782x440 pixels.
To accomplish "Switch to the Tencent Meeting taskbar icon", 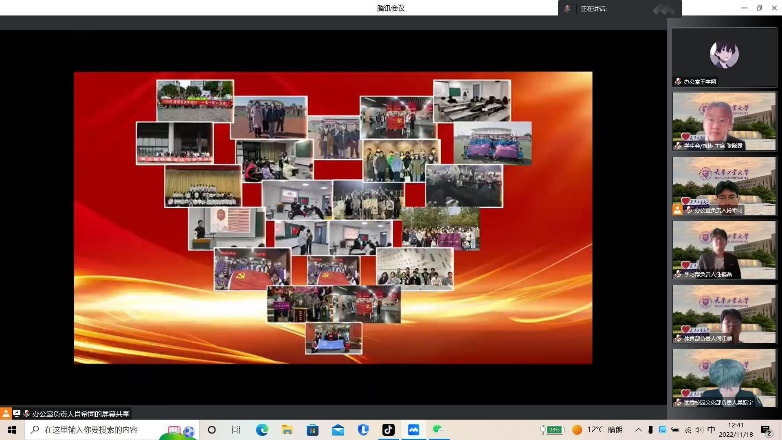I will point(413,430).
